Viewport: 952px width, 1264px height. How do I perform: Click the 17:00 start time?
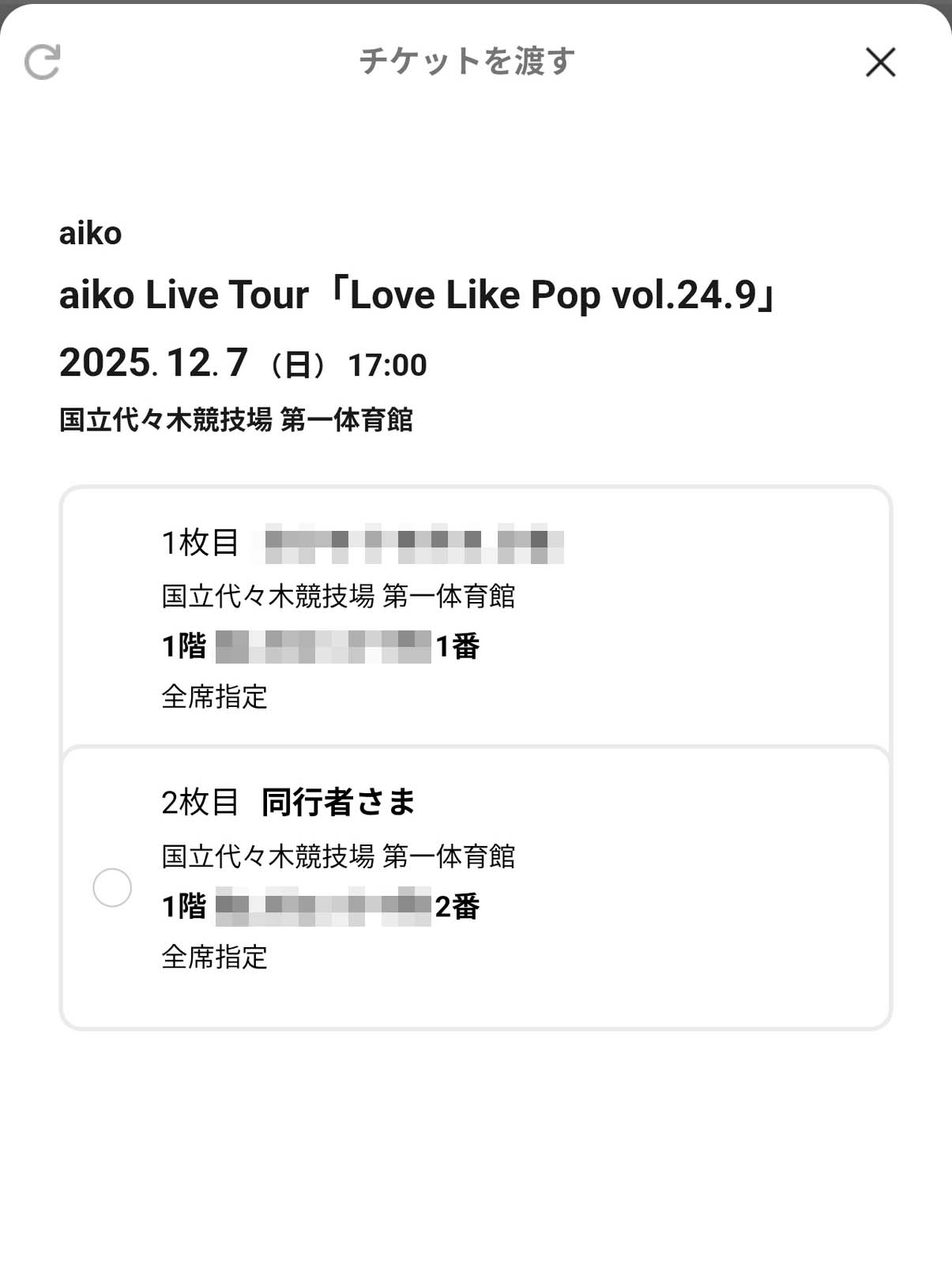pyautogui.click(x=387, y=366)
